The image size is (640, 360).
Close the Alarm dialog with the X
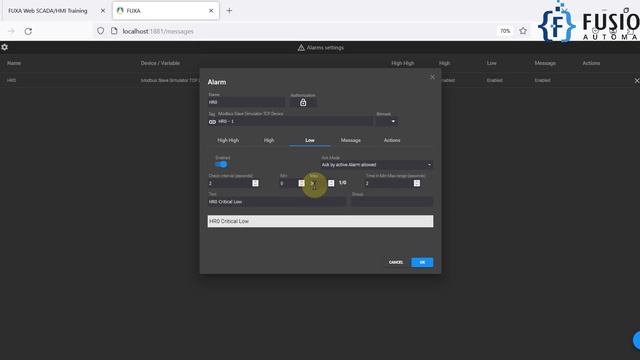[432, 77]
